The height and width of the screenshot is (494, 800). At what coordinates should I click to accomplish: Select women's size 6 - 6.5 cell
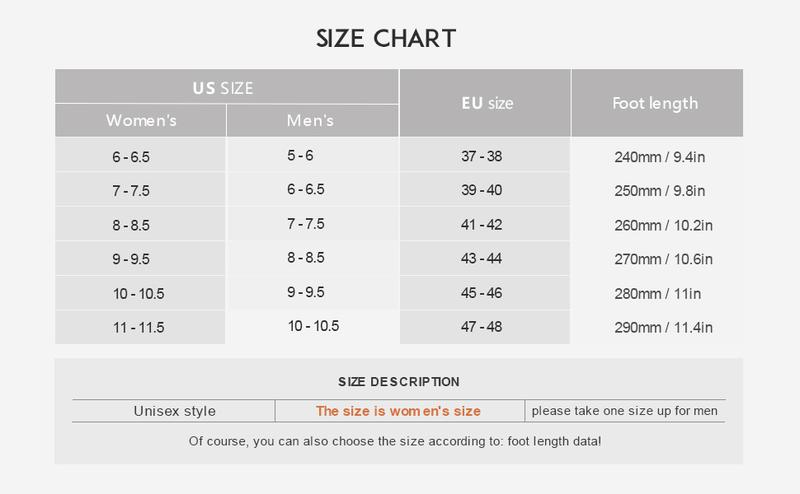pyautogui.click(x=131, y=157)
